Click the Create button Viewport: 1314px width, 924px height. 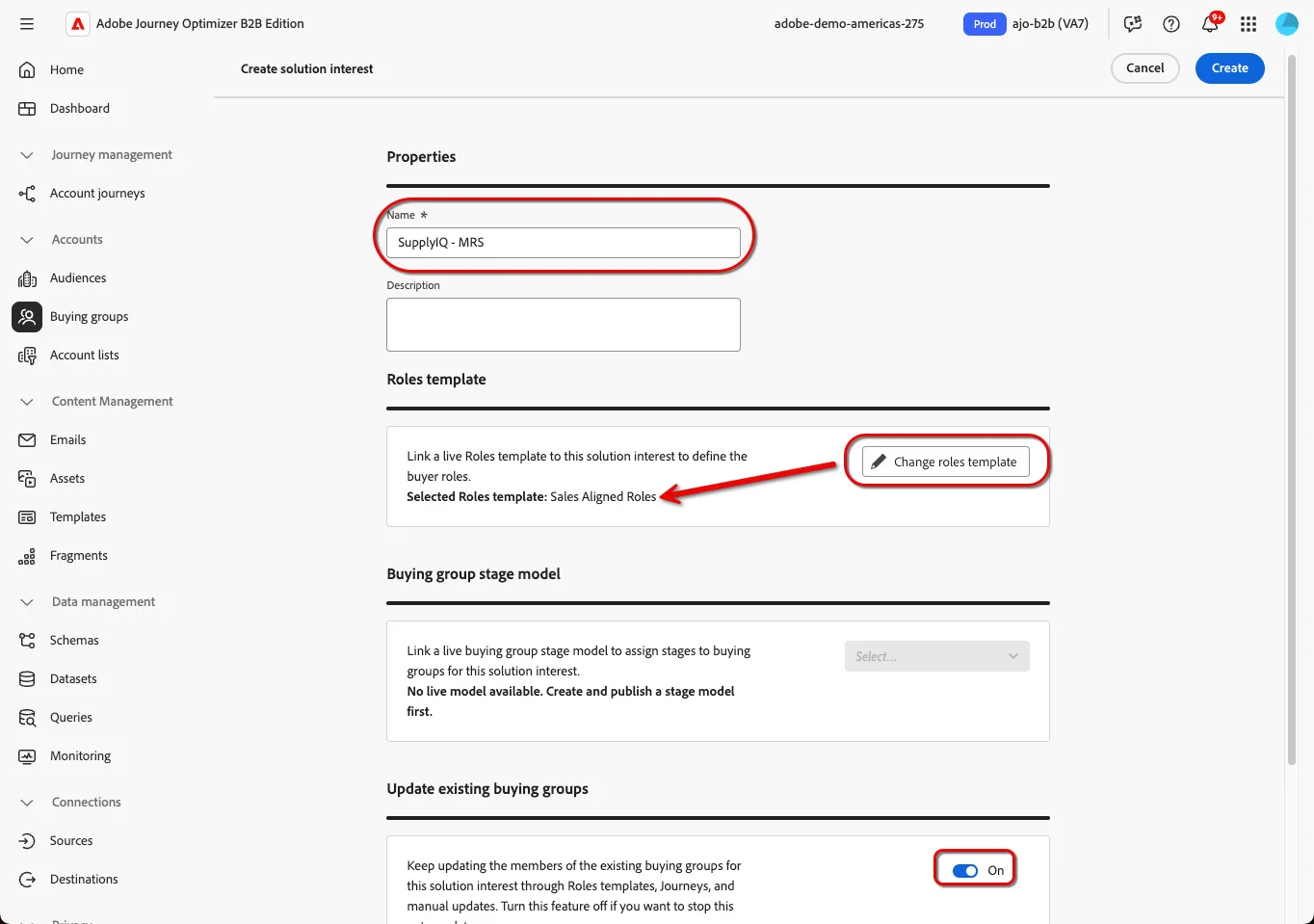[1230, 68]
